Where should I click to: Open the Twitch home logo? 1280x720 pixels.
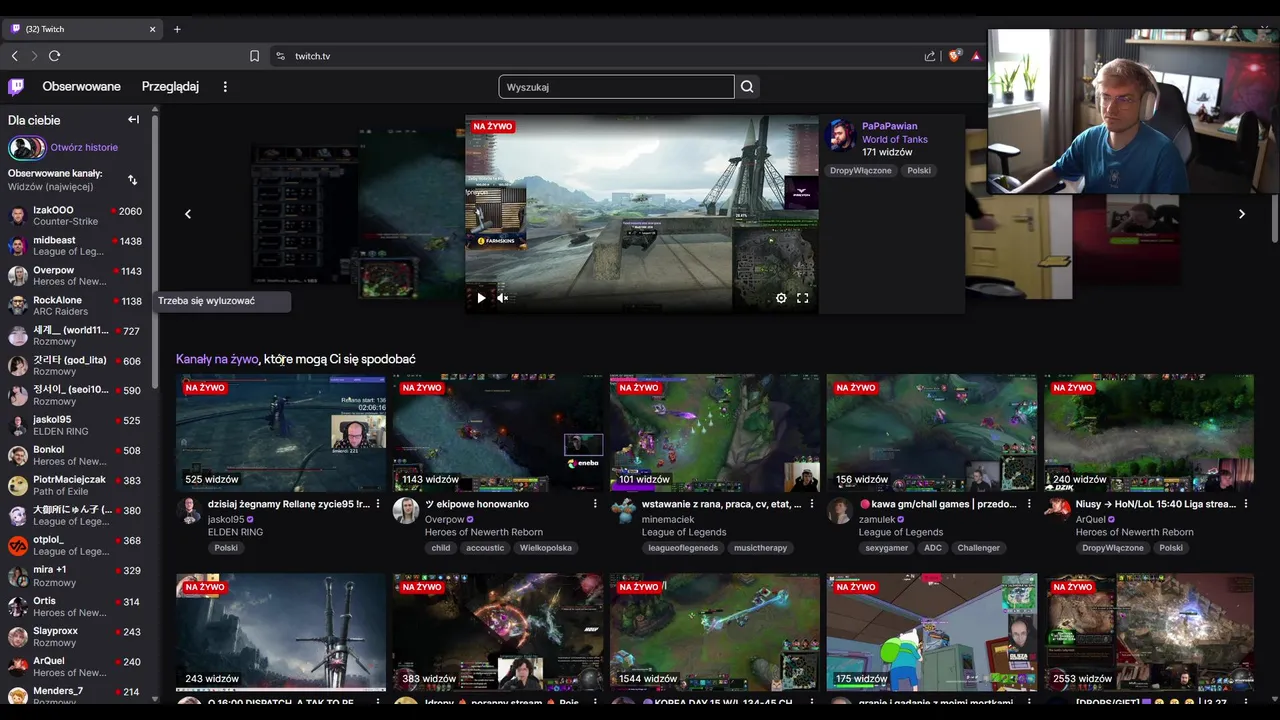pyautogui.click(x=16, y=87)
